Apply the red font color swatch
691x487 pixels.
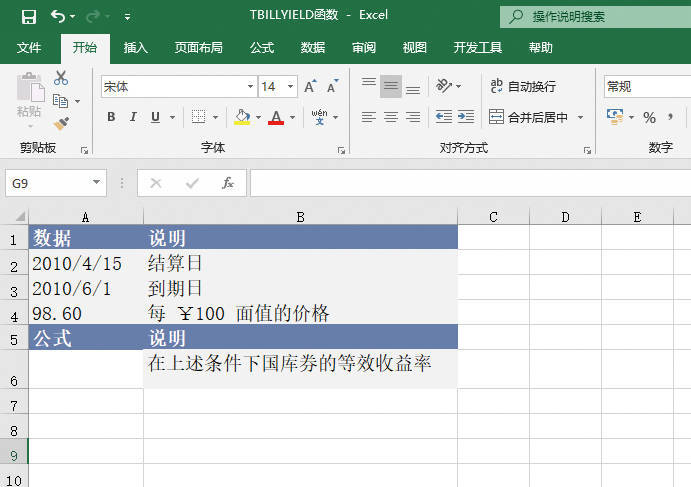(x=275, y=117)
